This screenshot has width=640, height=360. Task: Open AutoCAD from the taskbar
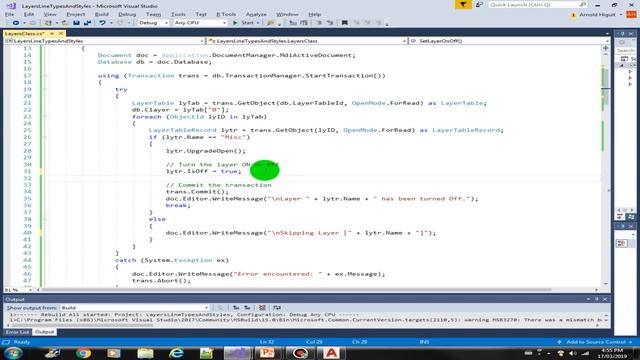coord(331,353)
